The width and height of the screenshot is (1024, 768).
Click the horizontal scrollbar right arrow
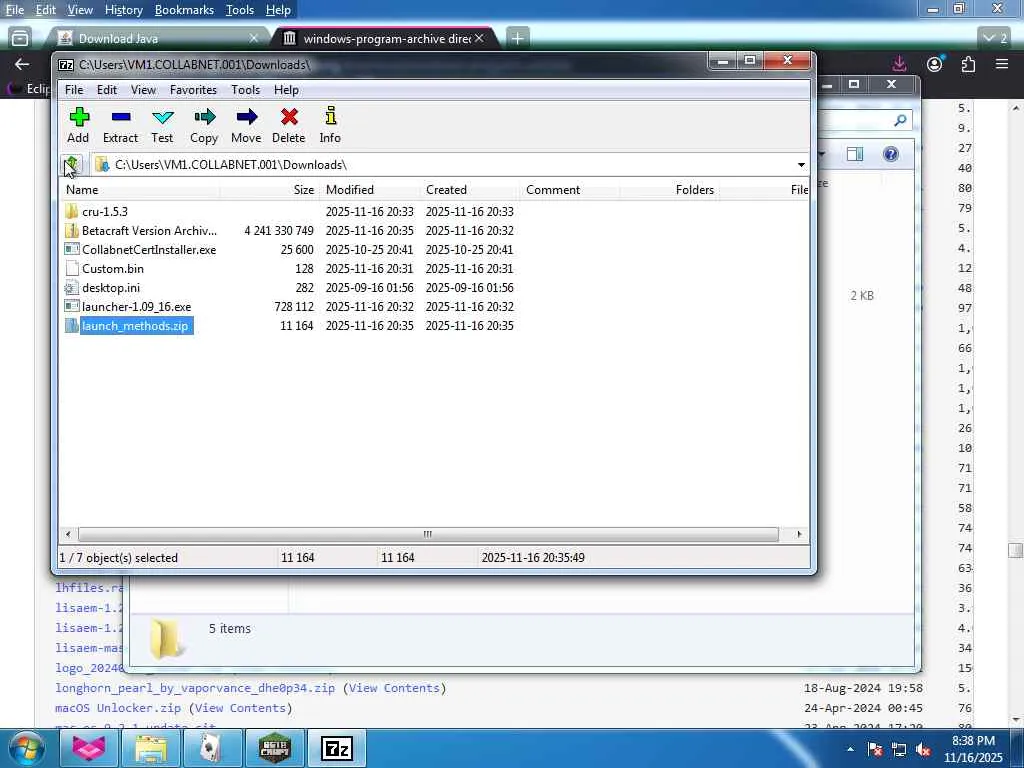[x=799, y=534]
